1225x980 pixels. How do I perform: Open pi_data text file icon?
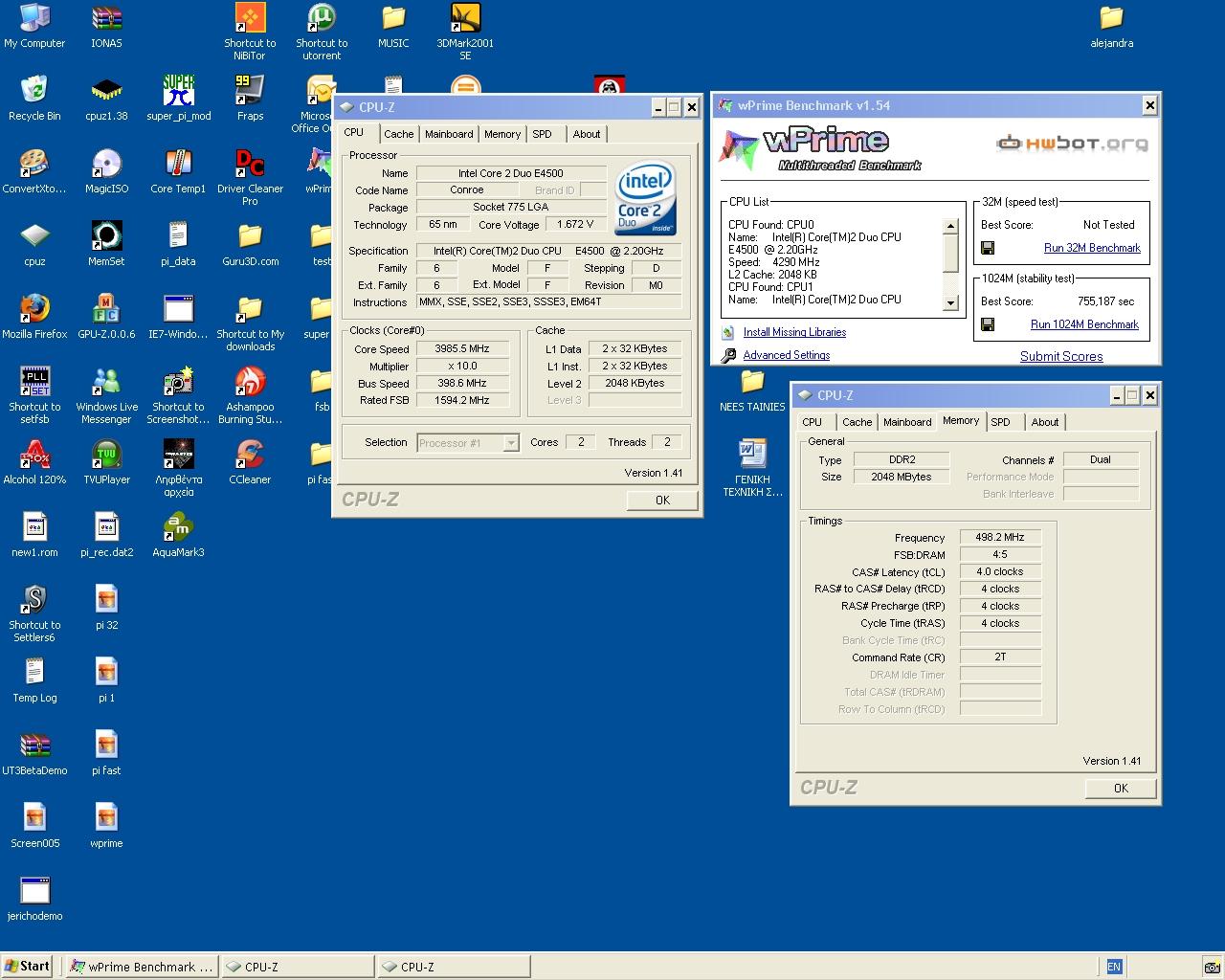[178, 244]
